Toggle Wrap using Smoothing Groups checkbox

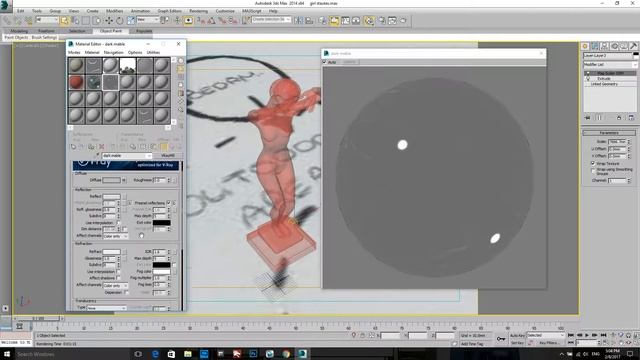point(593,171)
